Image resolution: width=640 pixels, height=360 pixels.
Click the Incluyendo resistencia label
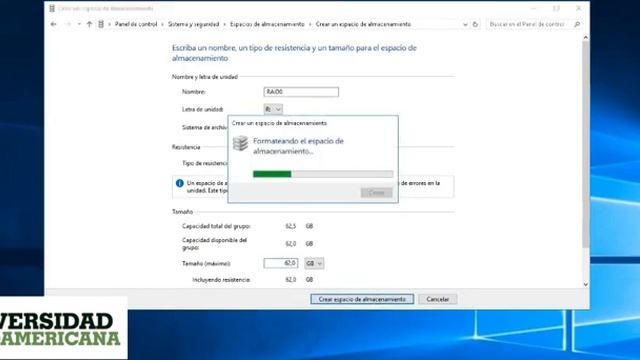[x=221, y=280]
